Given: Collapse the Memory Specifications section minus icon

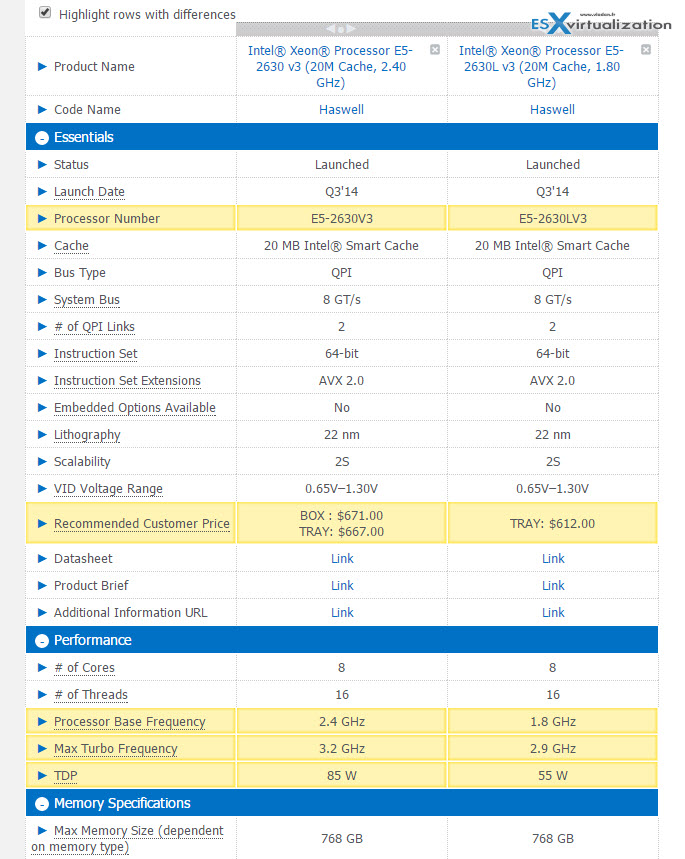Looking at the screenshot, I should (x=42, y=804).
